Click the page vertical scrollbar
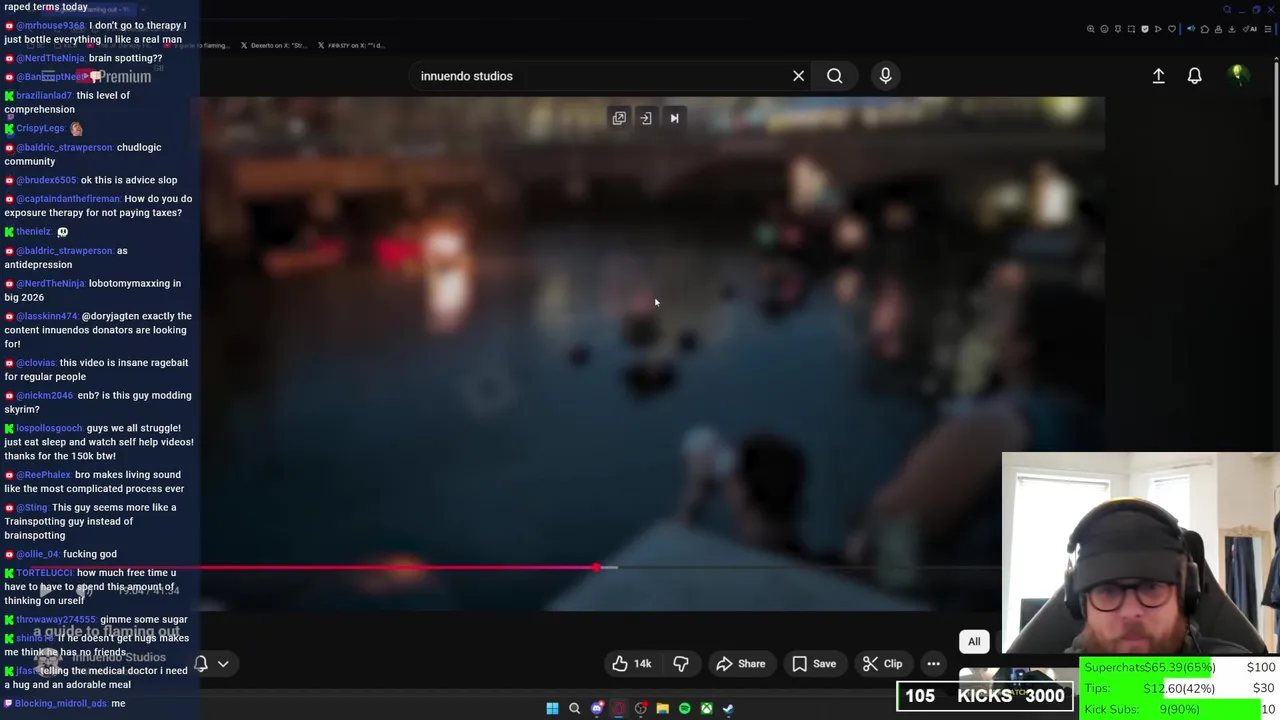1280x720 pixels. pyautogui.click(x=1276, y=123)
